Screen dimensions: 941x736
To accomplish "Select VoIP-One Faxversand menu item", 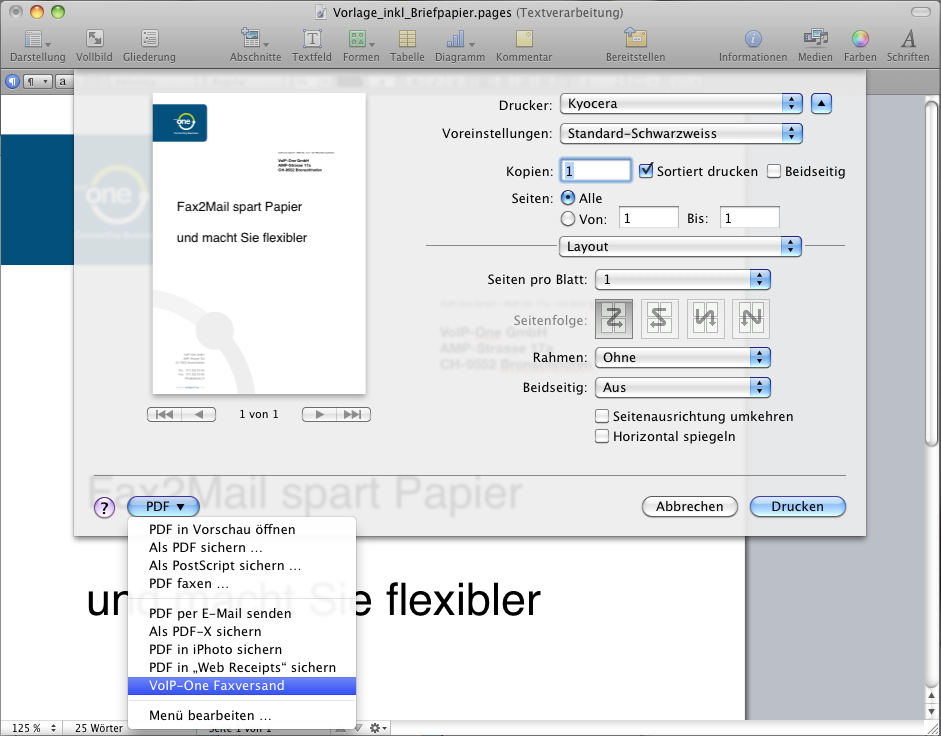I will click(x=242, y=686).
